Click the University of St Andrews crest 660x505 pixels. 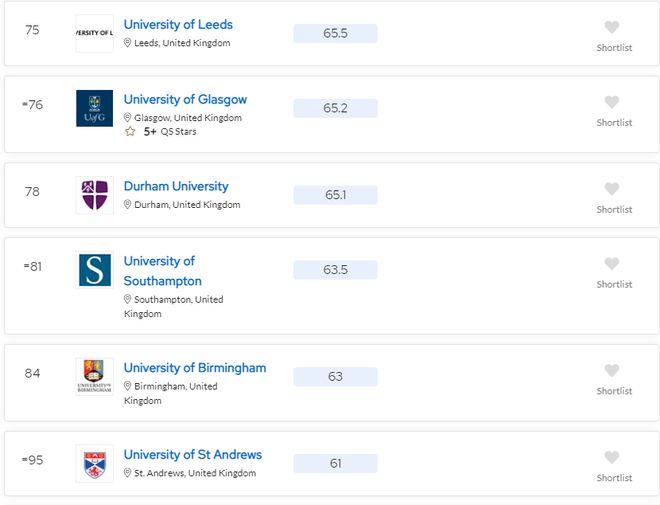pyautogui.click(x=94, y=463)
